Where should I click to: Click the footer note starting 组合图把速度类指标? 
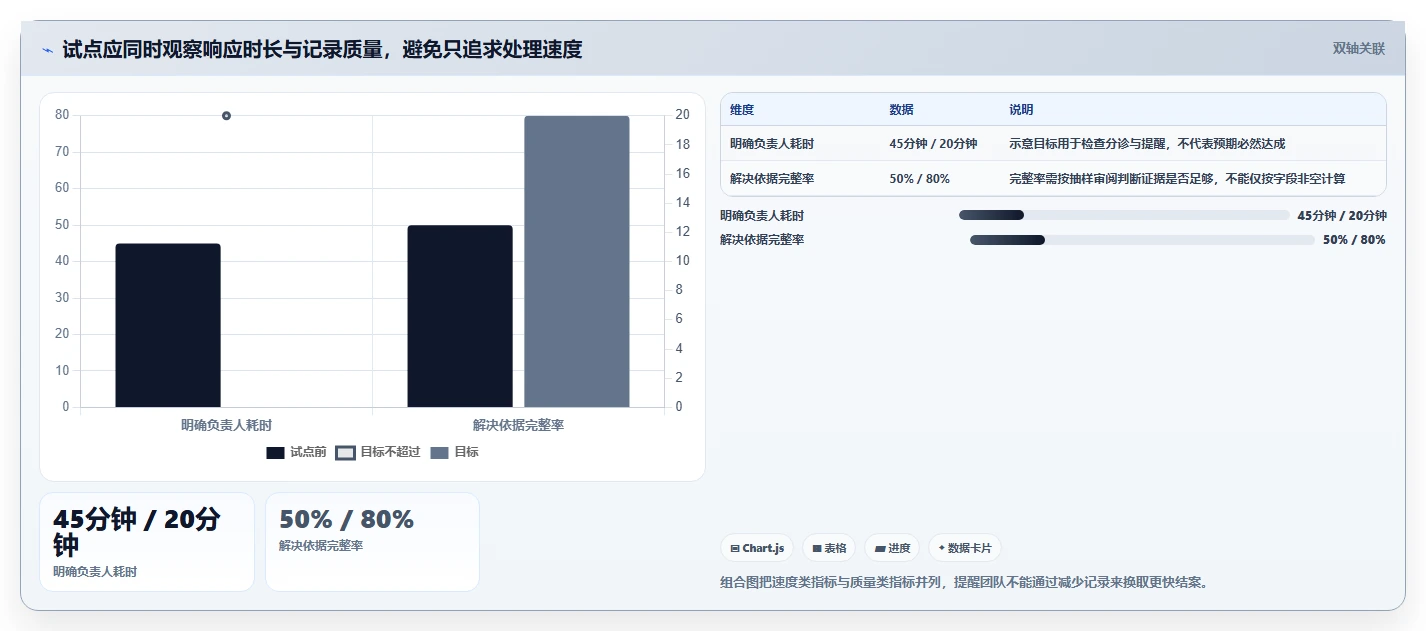pos(964,582)
